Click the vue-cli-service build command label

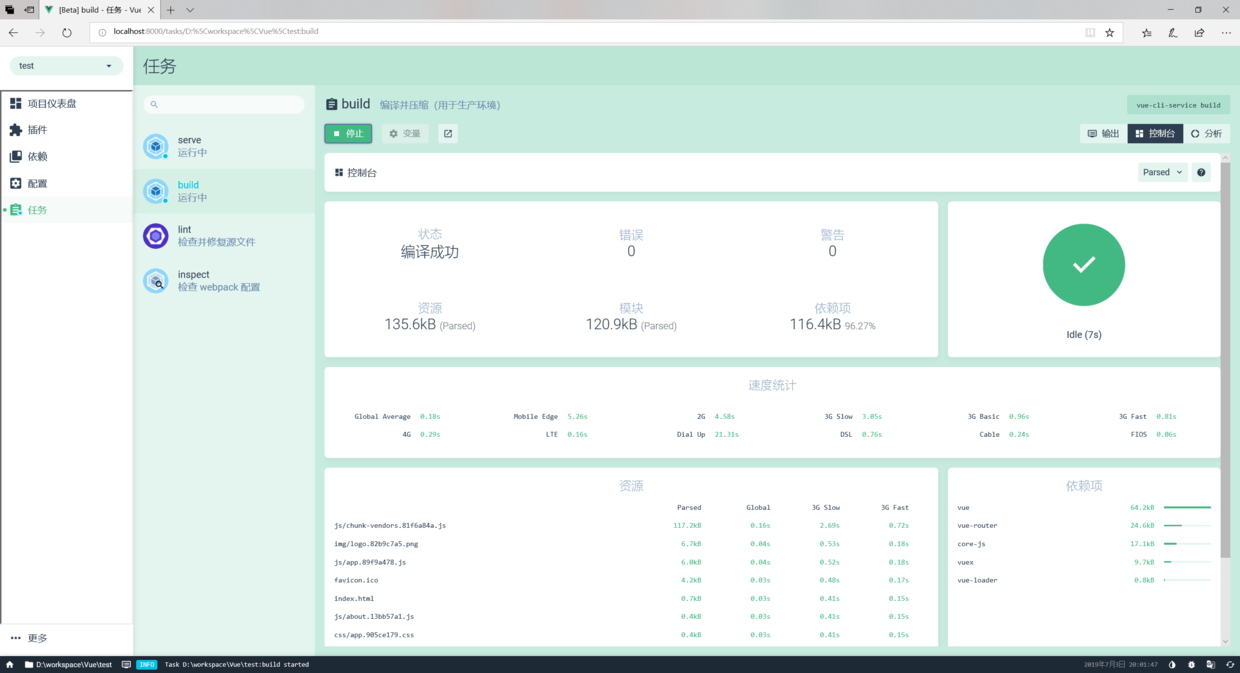pos(1178,105)
